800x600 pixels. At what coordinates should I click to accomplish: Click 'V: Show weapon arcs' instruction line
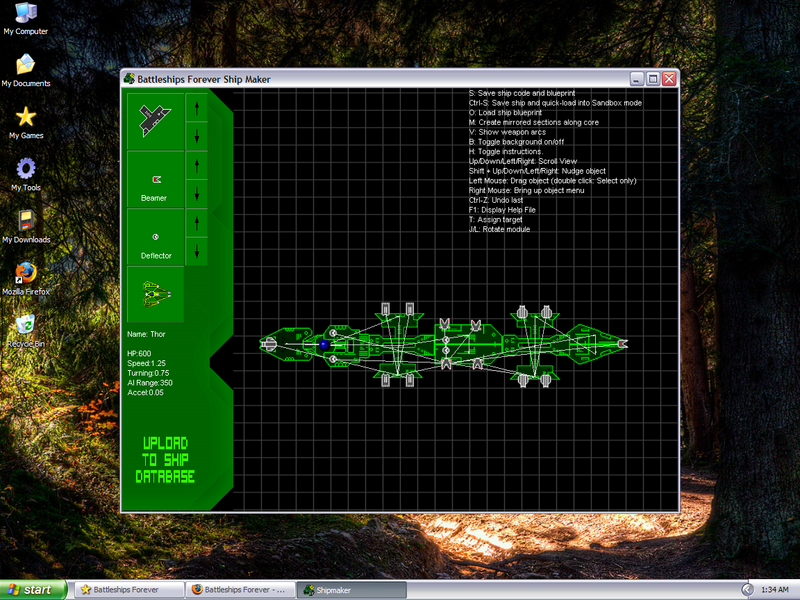point(507,132)
